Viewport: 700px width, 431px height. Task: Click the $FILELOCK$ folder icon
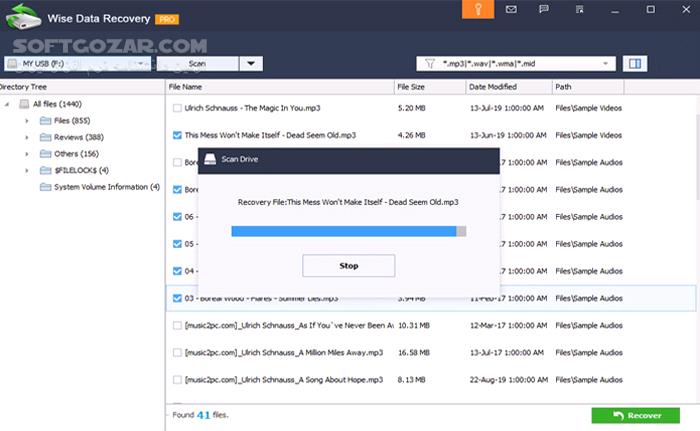click(45, 170)
